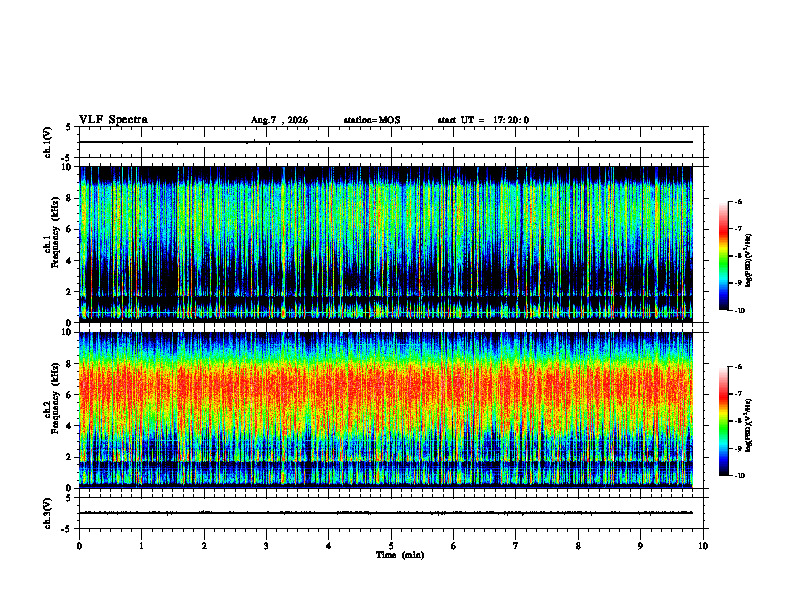Click inside the ch.1 spectrogram plot
This screenshot has height=612, width=792.
(386, 244)
